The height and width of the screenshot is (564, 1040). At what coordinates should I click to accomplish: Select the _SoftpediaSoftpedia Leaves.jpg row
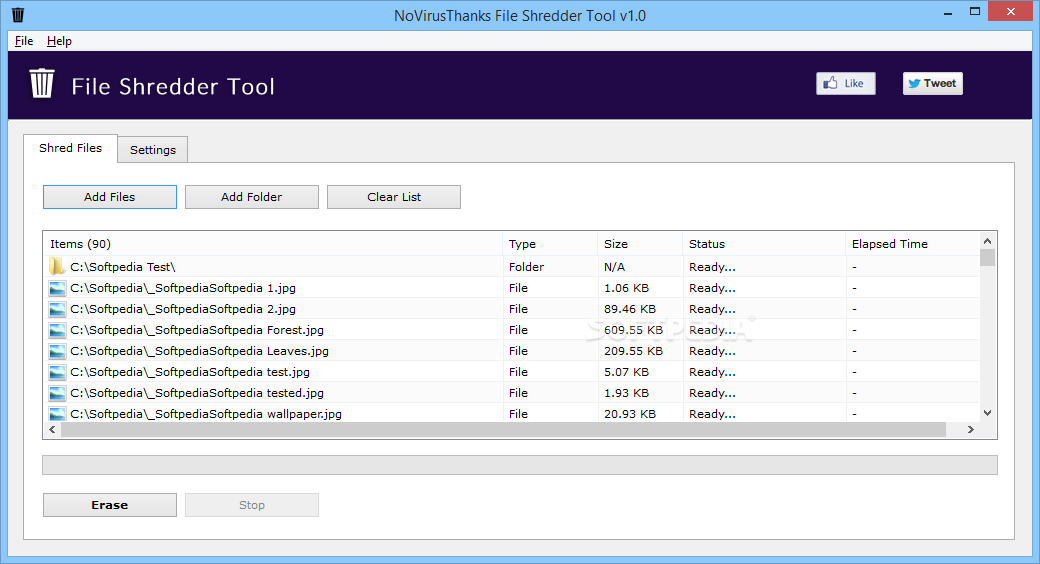(511, 351)
